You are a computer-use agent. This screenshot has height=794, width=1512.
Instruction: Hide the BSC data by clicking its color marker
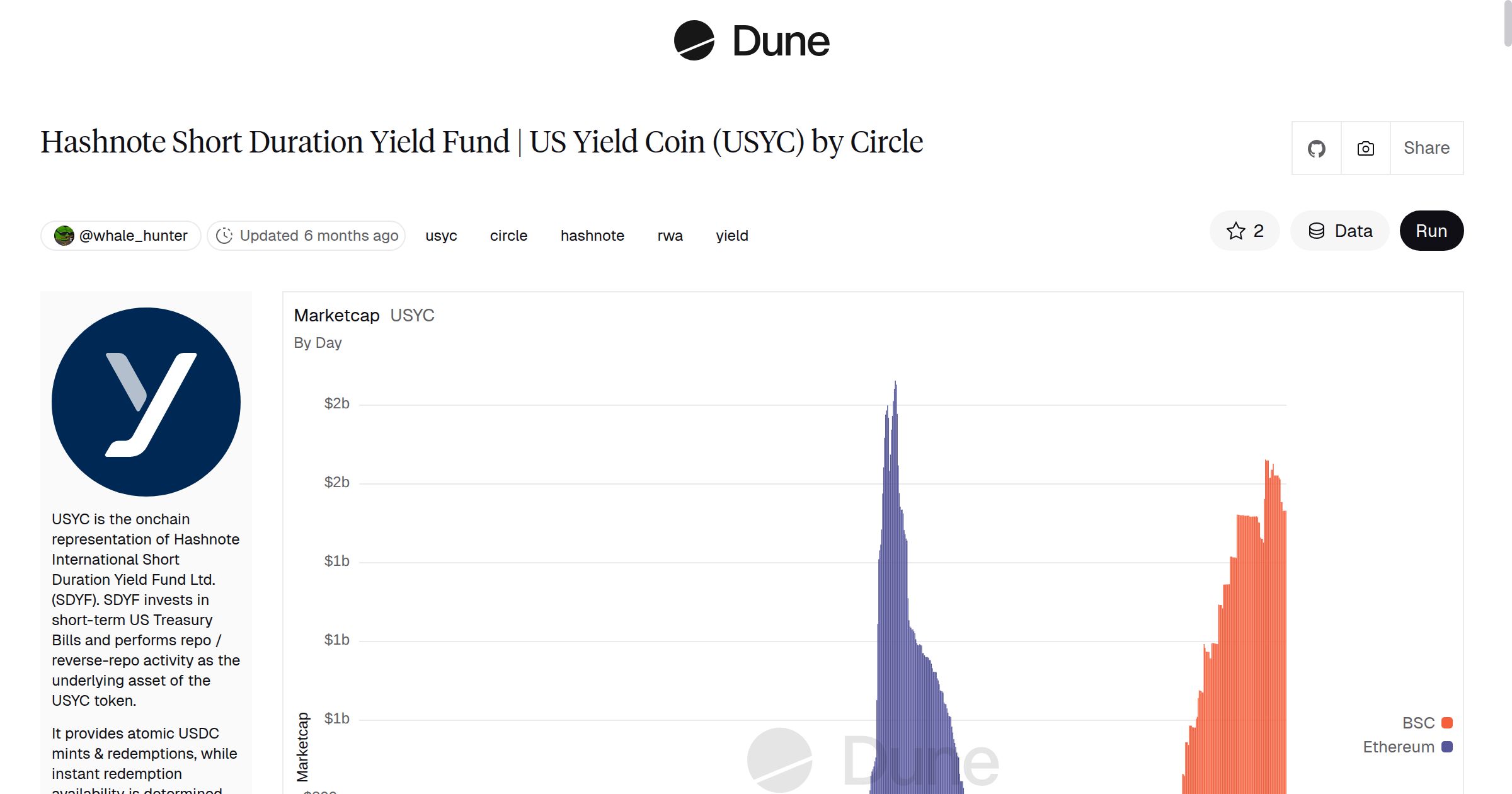1447,722
